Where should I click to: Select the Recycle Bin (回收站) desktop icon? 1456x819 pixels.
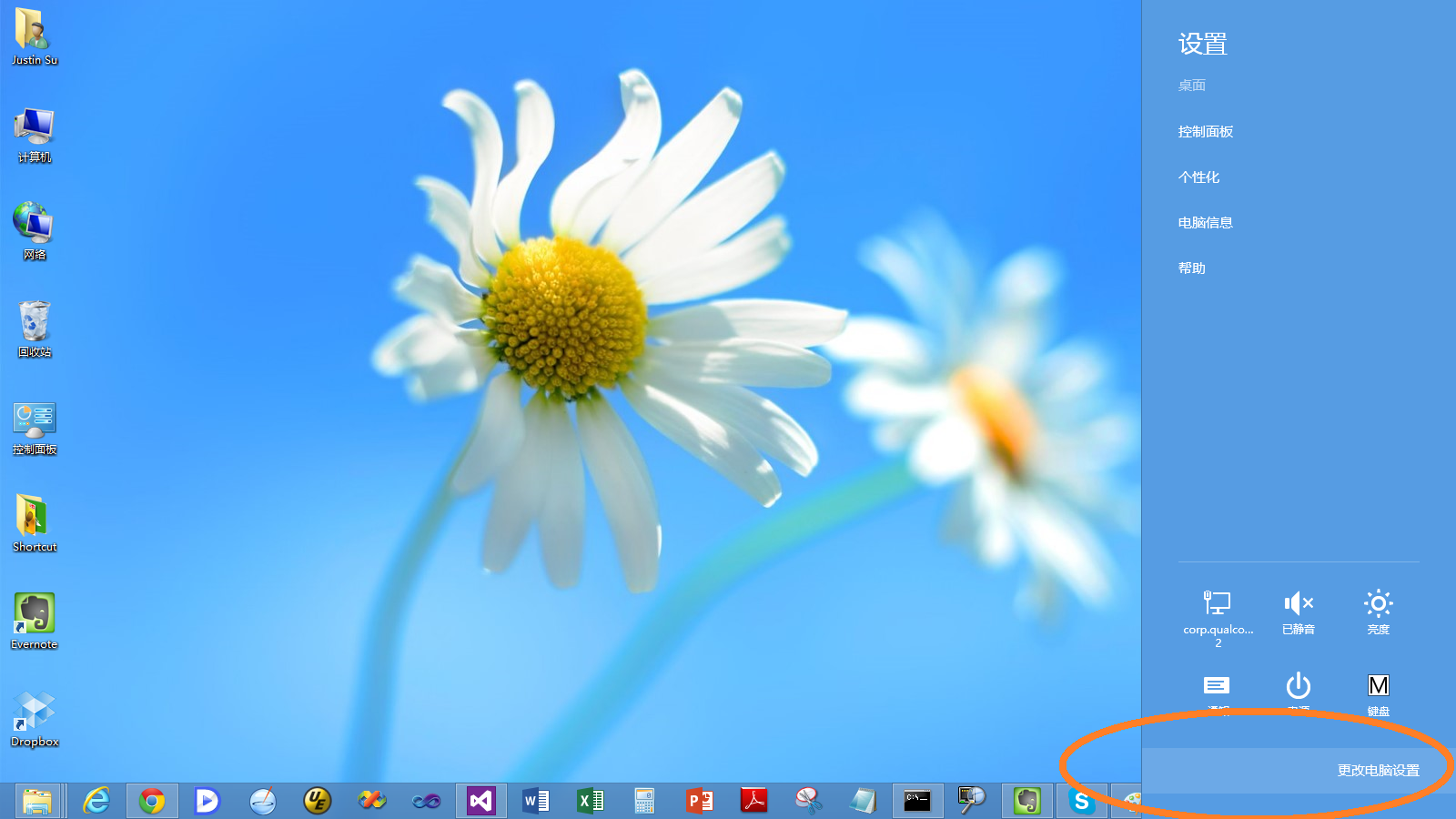pos(35,322)
